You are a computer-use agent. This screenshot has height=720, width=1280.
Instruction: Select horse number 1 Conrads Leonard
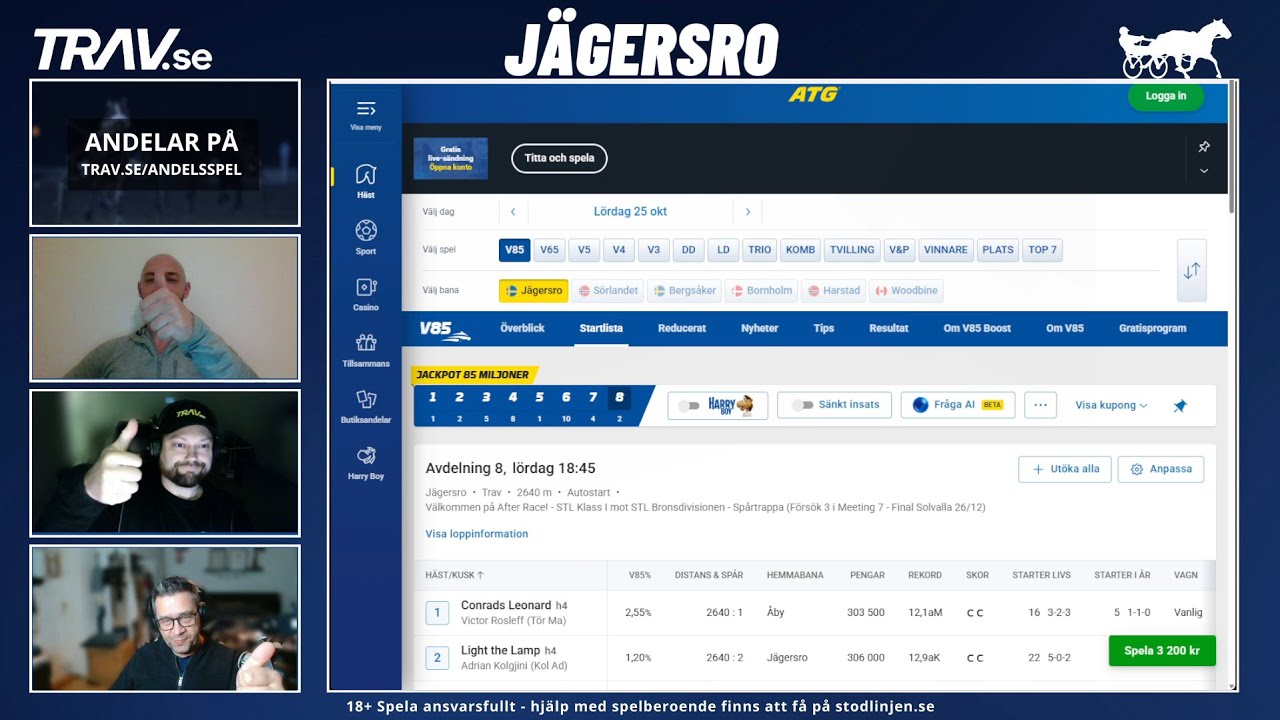(x=437, y=612)
